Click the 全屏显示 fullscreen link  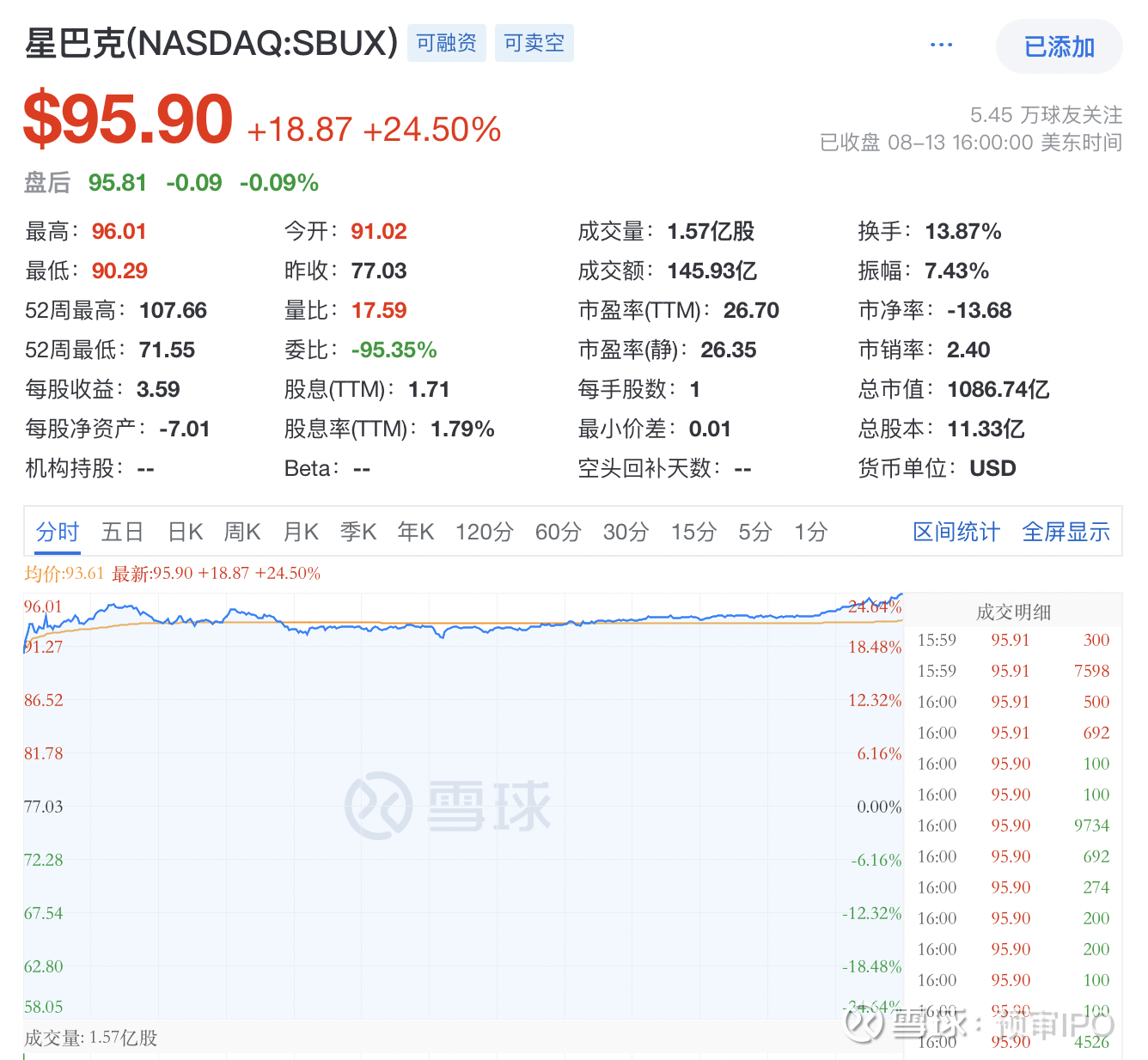pos(1066,533)
